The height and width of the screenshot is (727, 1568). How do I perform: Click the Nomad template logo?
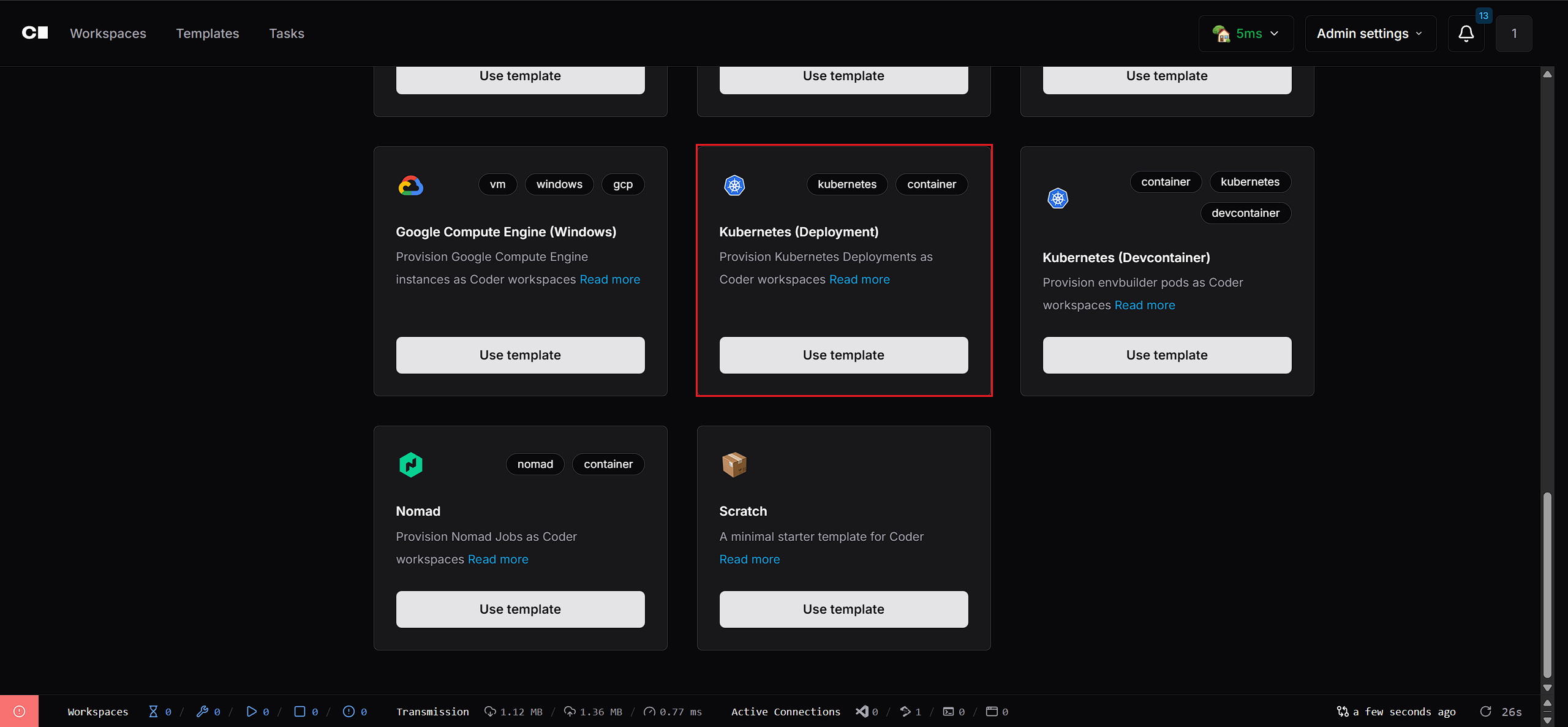pyautogui.click(x=410, y=464)
